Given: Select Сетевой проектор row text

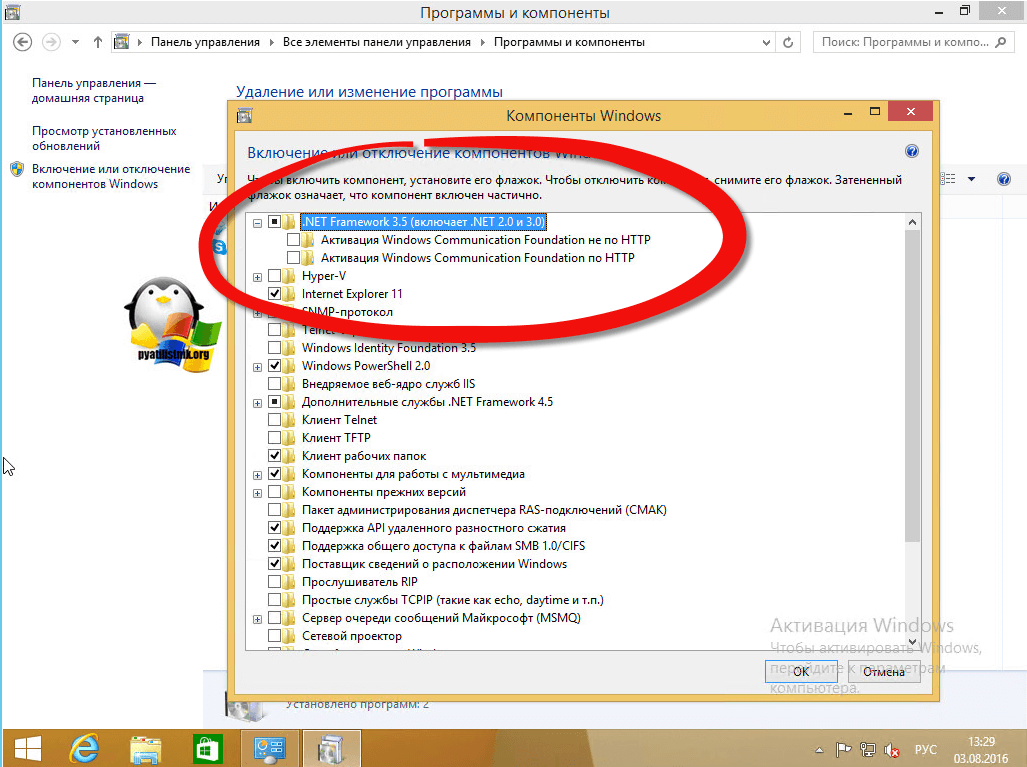Looking at the screenshot, I should (352, 635).
